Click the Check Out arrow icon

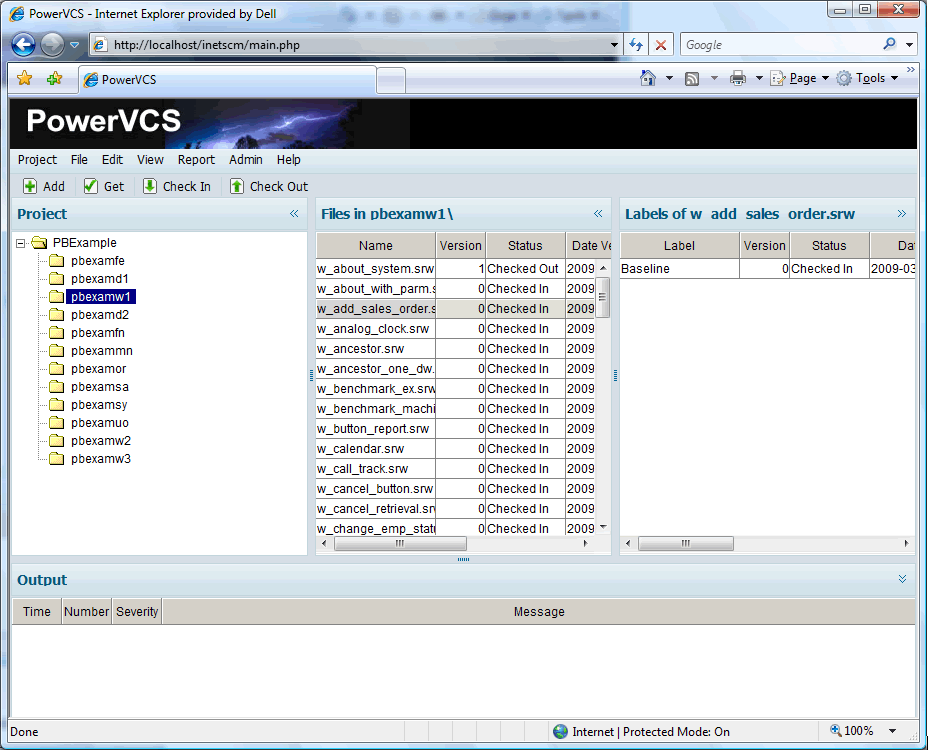tap(237, 186)
